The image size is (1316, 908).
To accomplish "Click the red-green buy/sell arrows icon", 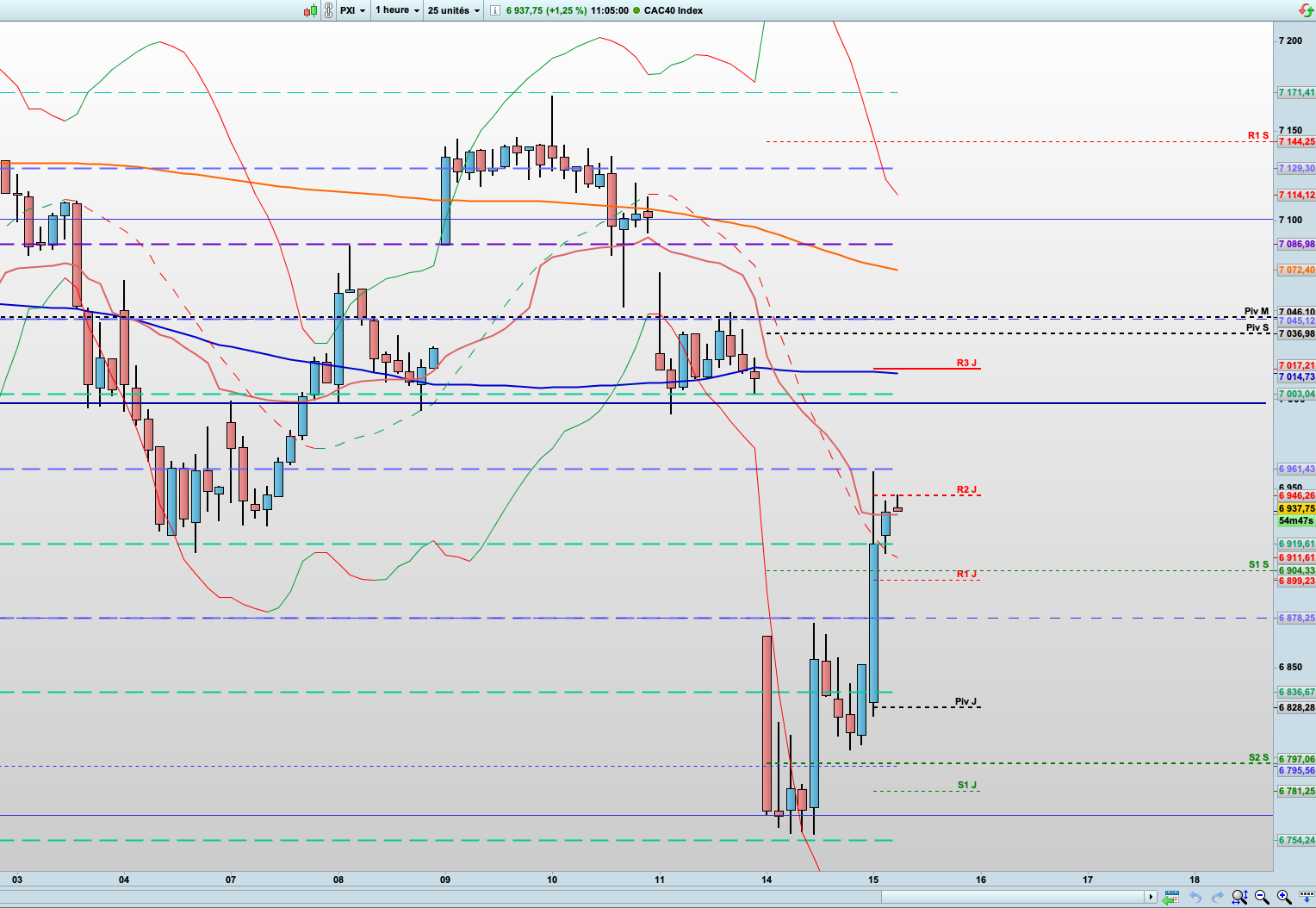I will [x=1306, y=10].
